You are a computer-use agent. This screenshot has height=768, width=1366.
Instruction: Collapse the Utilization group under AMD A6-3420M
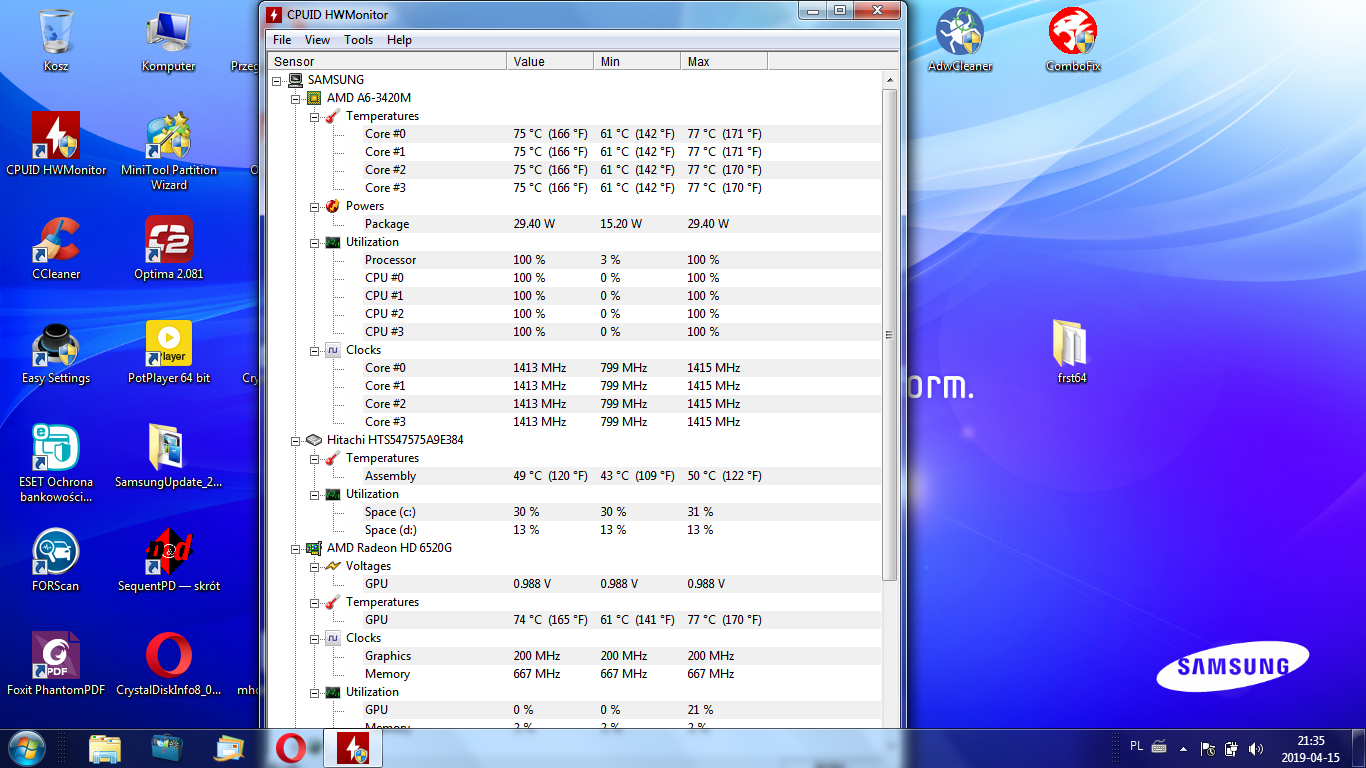coord(314,242)
